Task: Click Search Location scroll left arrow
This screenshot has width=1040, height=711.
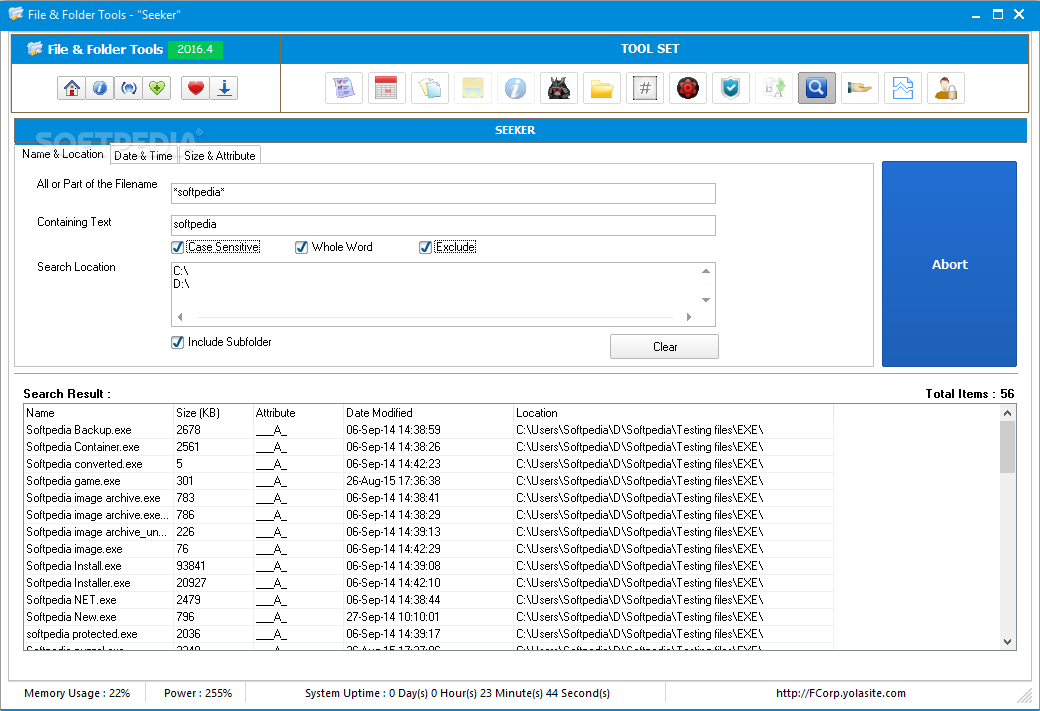Action: (x=180, y=317)
